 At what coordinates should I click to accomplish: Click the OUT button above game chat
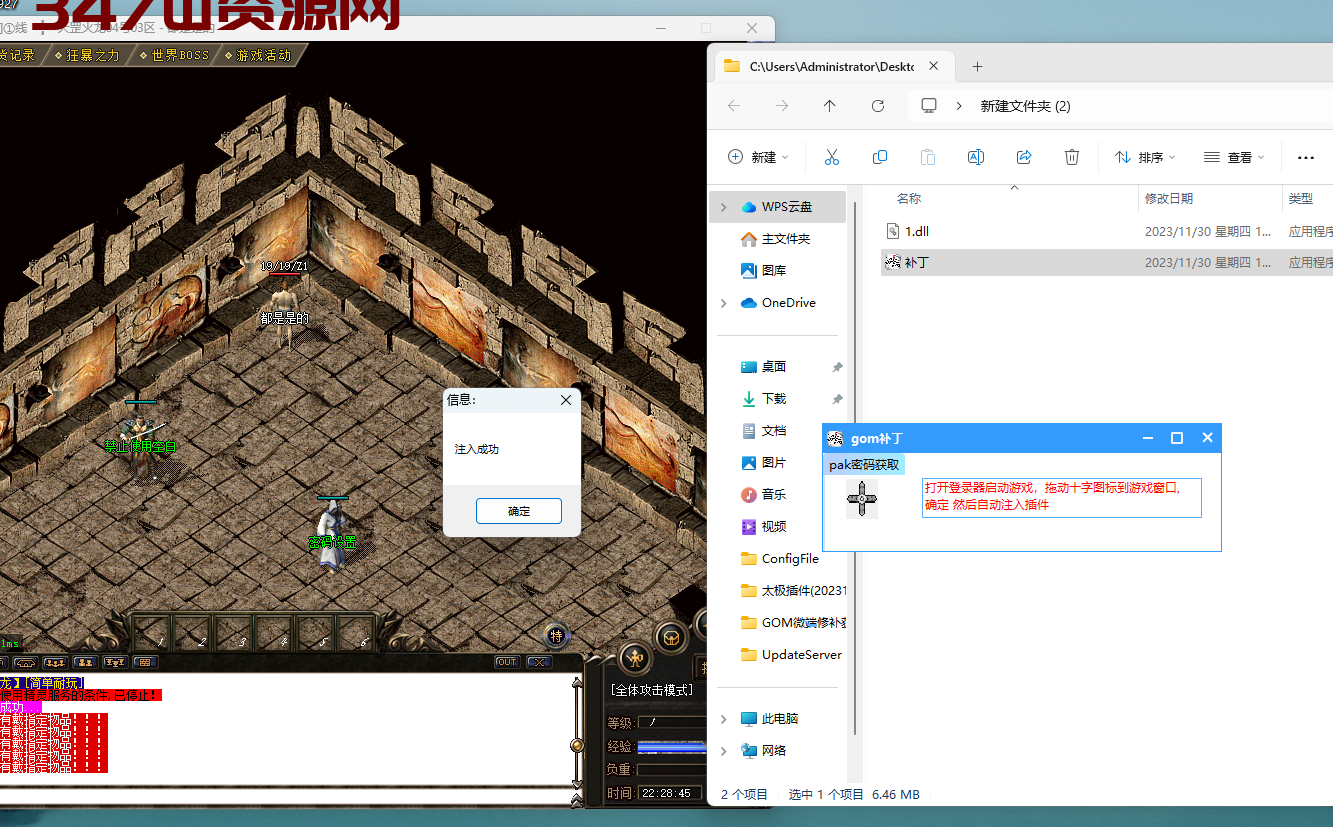[507, 662]
